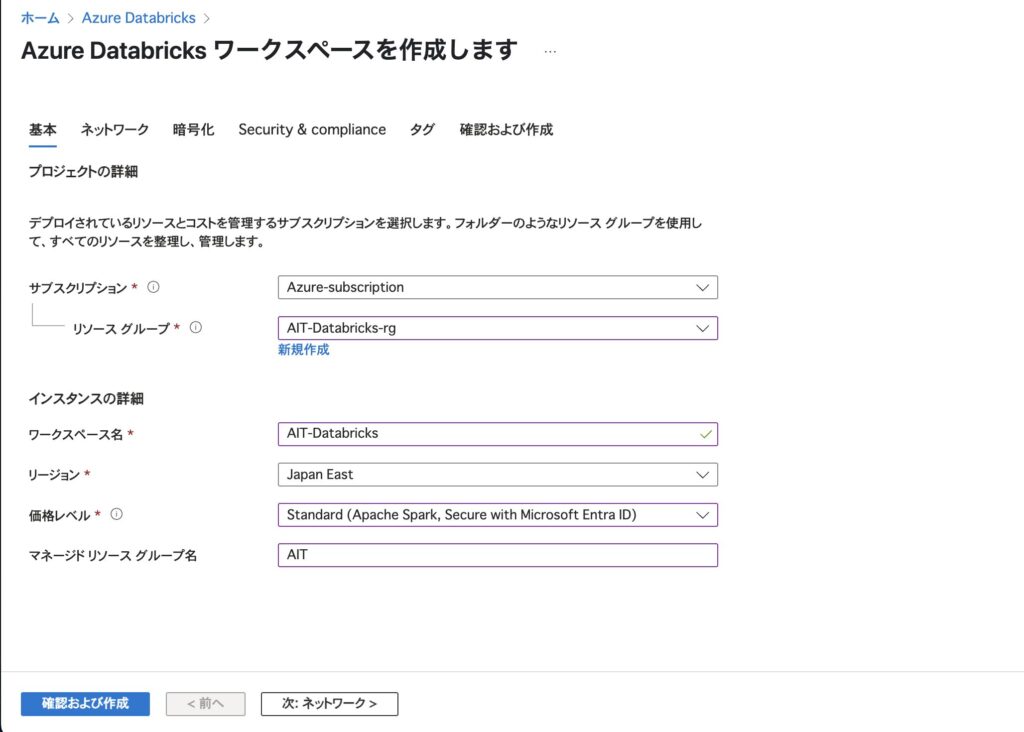Click the リージョン label
Image resolution: width=1024 pixels, height=732 pixels.
[54, 475]
